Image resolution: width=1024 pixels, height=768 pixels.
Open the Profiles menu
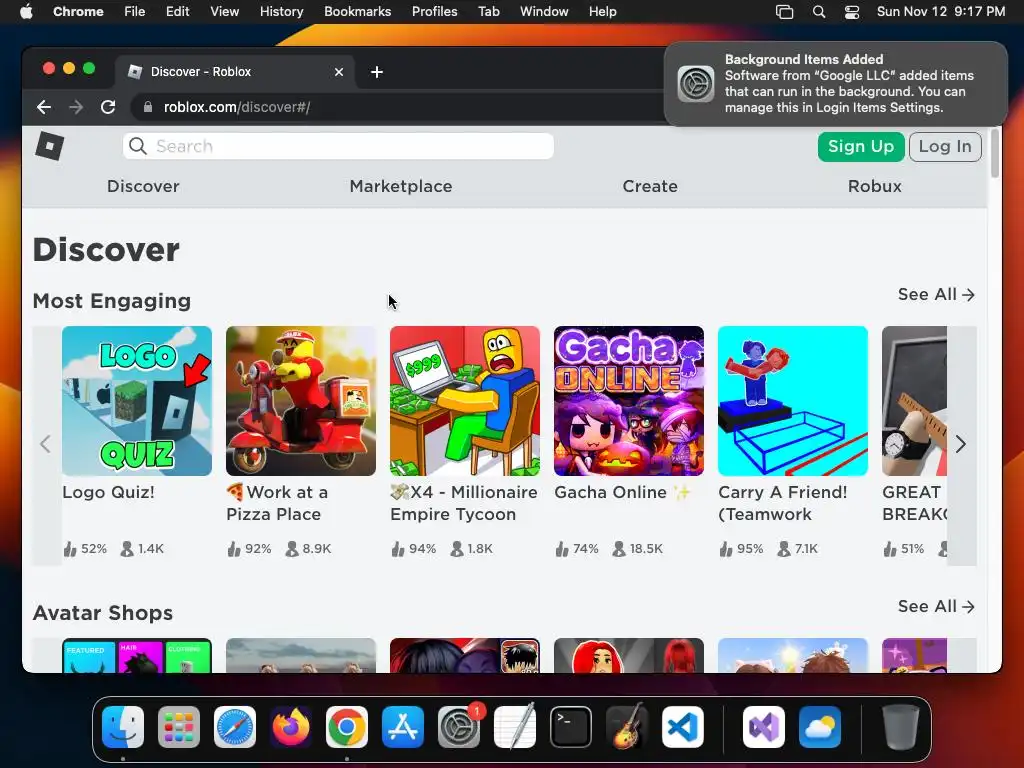click(434, 12)
